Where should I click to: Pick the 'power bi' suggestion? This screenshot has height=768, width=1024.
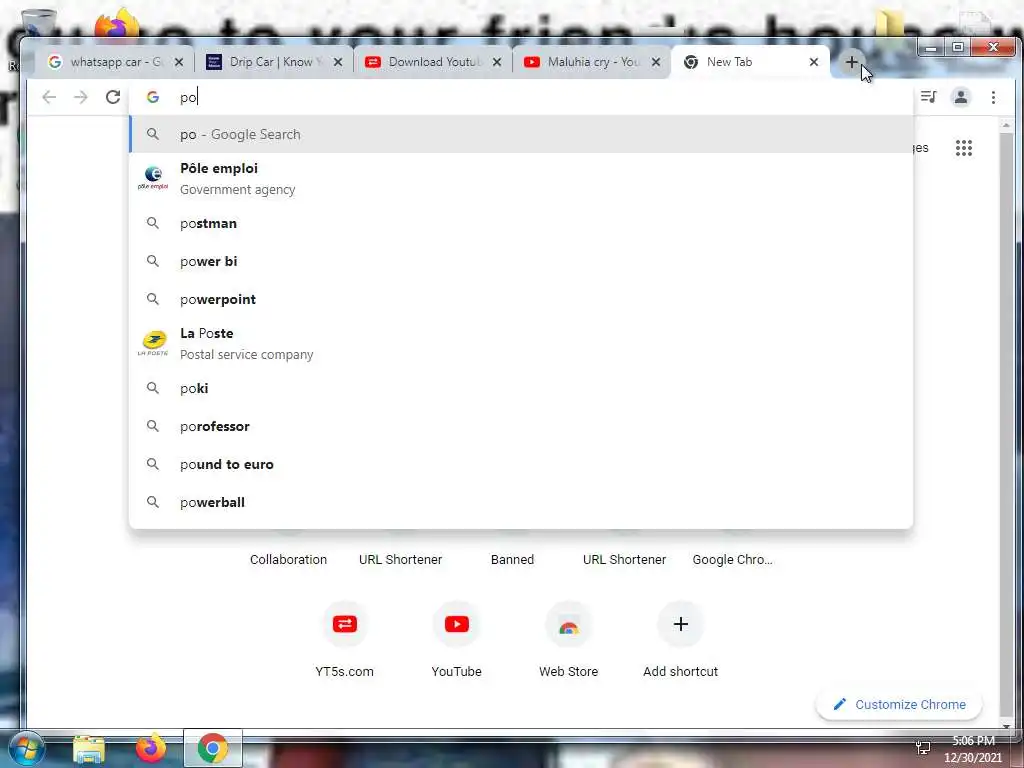521,261
